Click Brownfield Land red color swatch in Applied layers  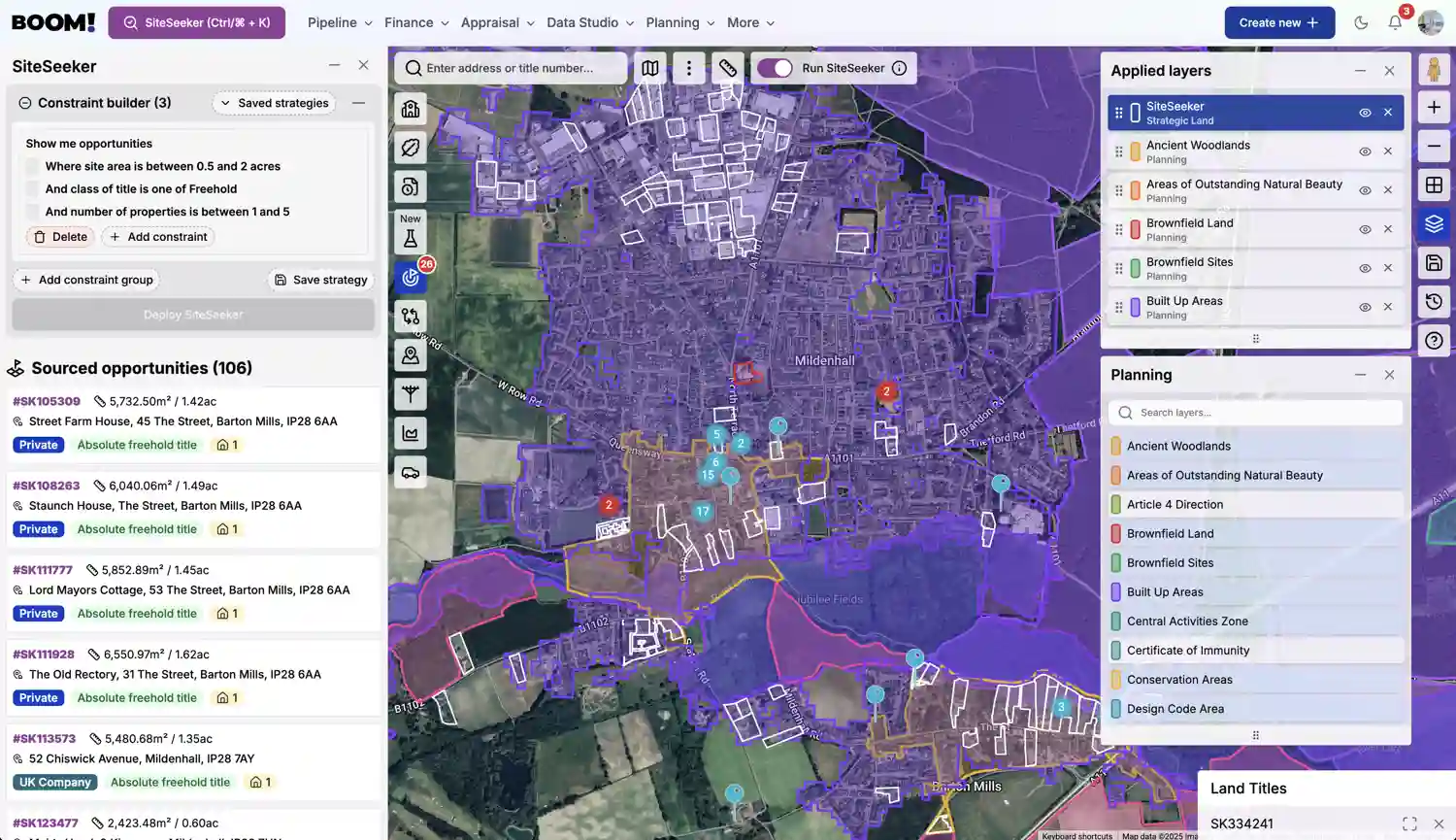point(1135,229)
